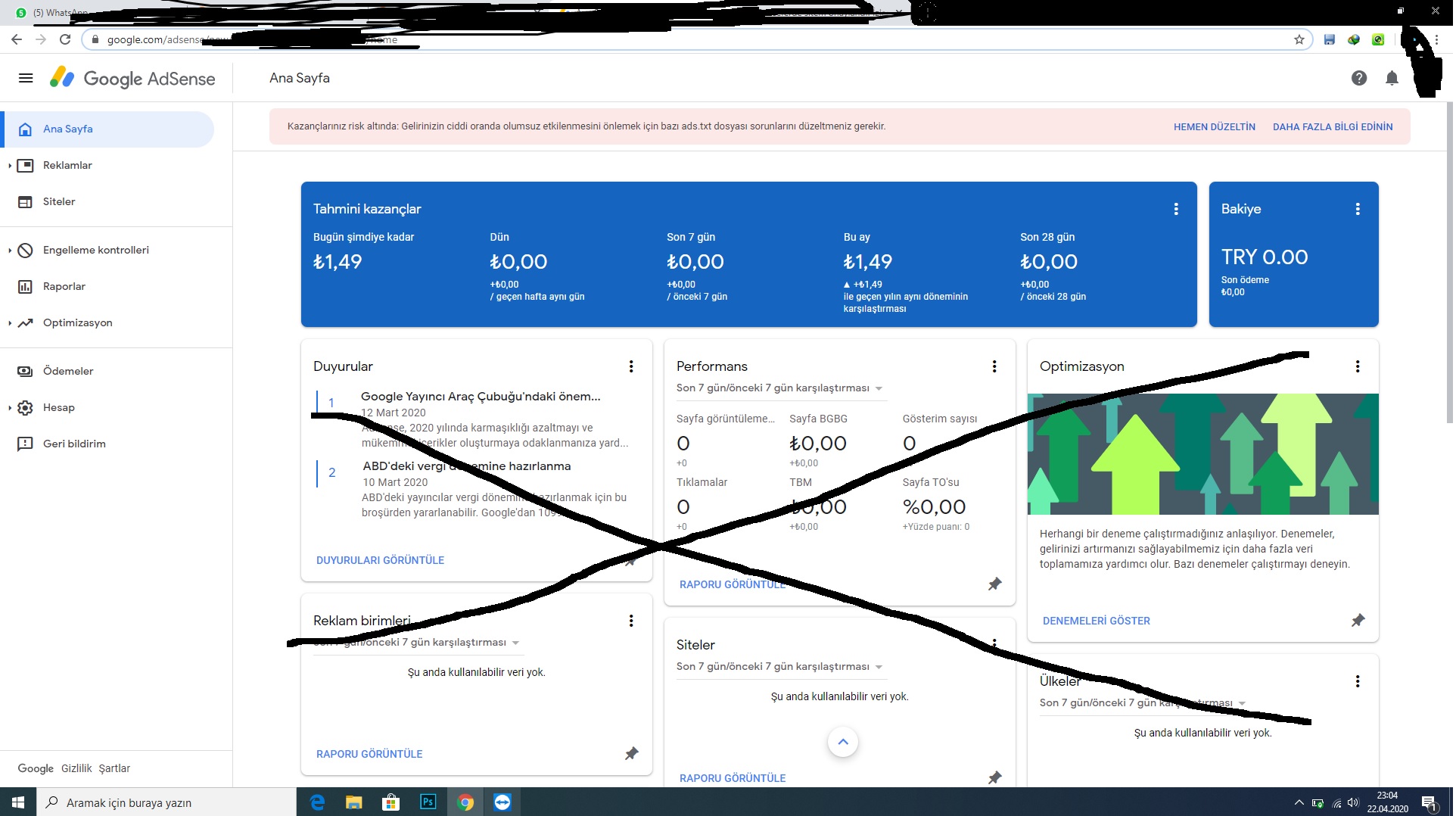1456x816 pixels.
Task: Open Duyurular card three-dot menu
Action: pyautogui.click(x=631, y=366)
